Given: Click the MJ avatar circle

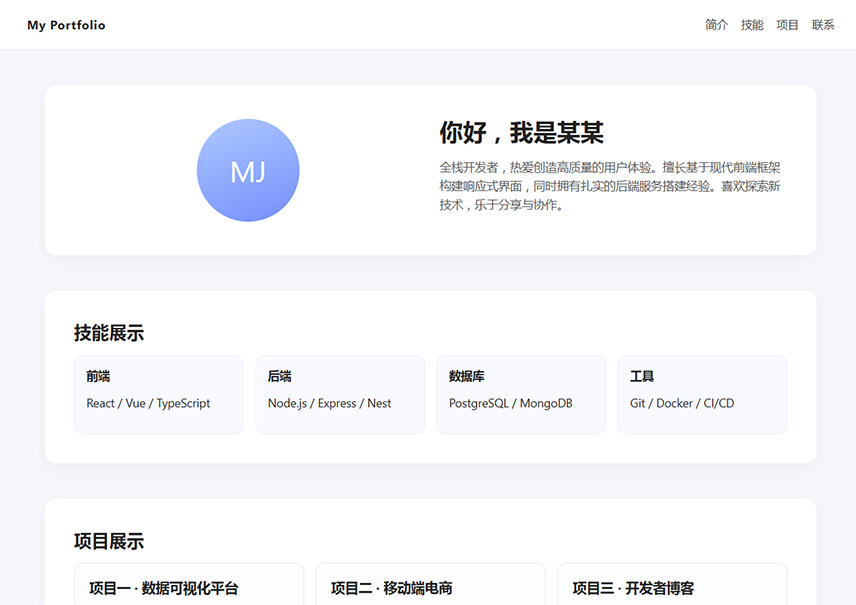Looking at the screenshot, I should (x=248, y=171).
